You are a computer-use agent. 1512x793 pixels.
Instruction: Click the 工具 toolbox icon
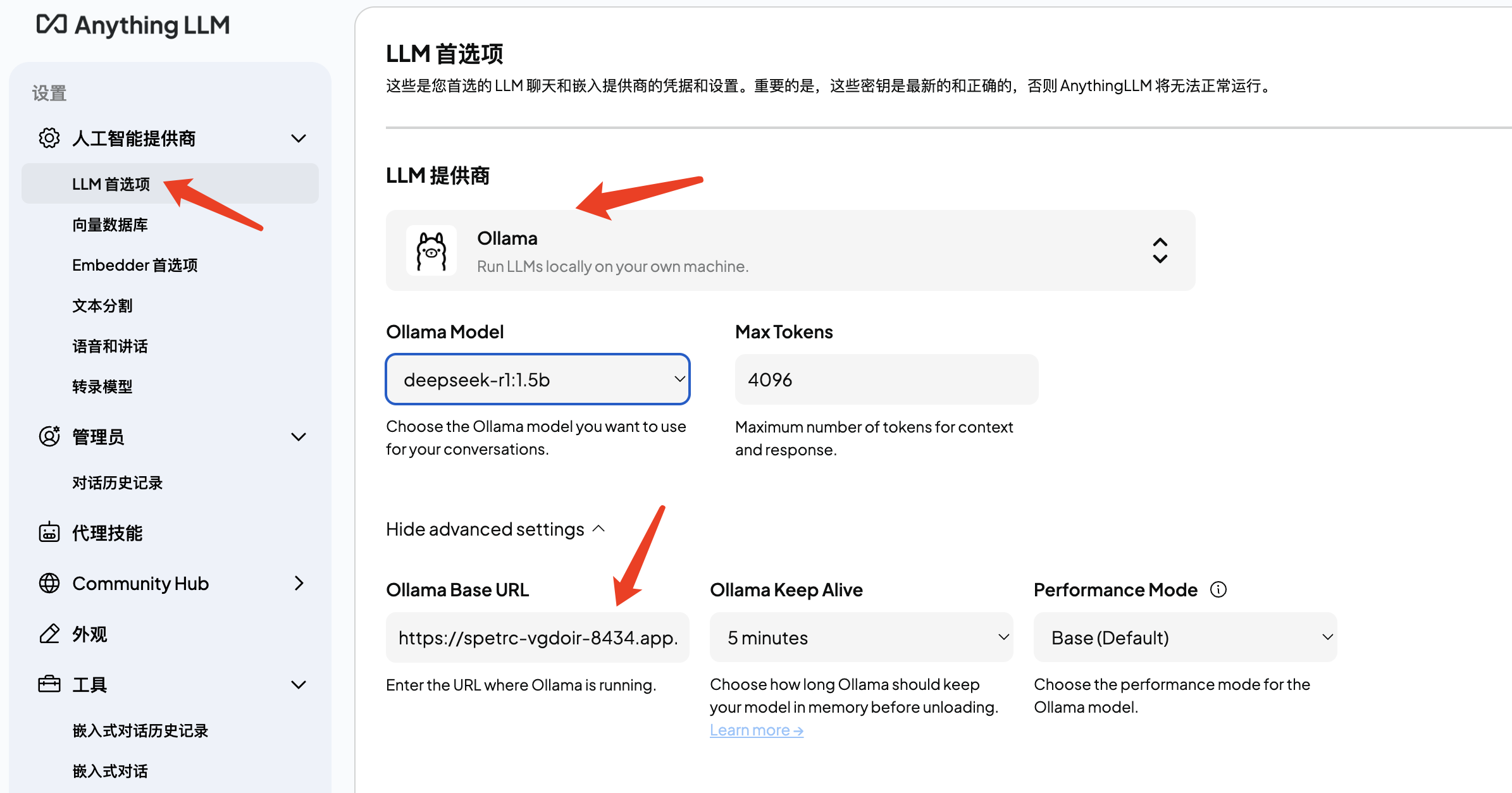[x=49, y=684]
